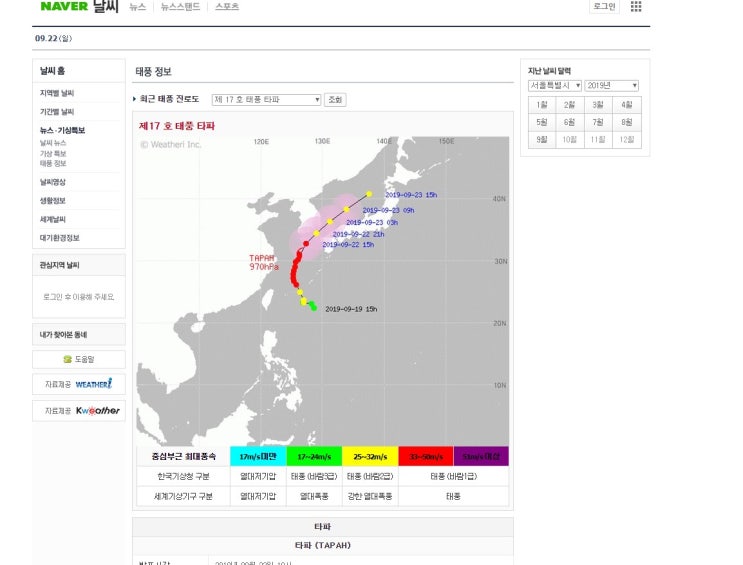
Task: Open 뉴스·기상특보 in the sidebar
Action: 62,130
